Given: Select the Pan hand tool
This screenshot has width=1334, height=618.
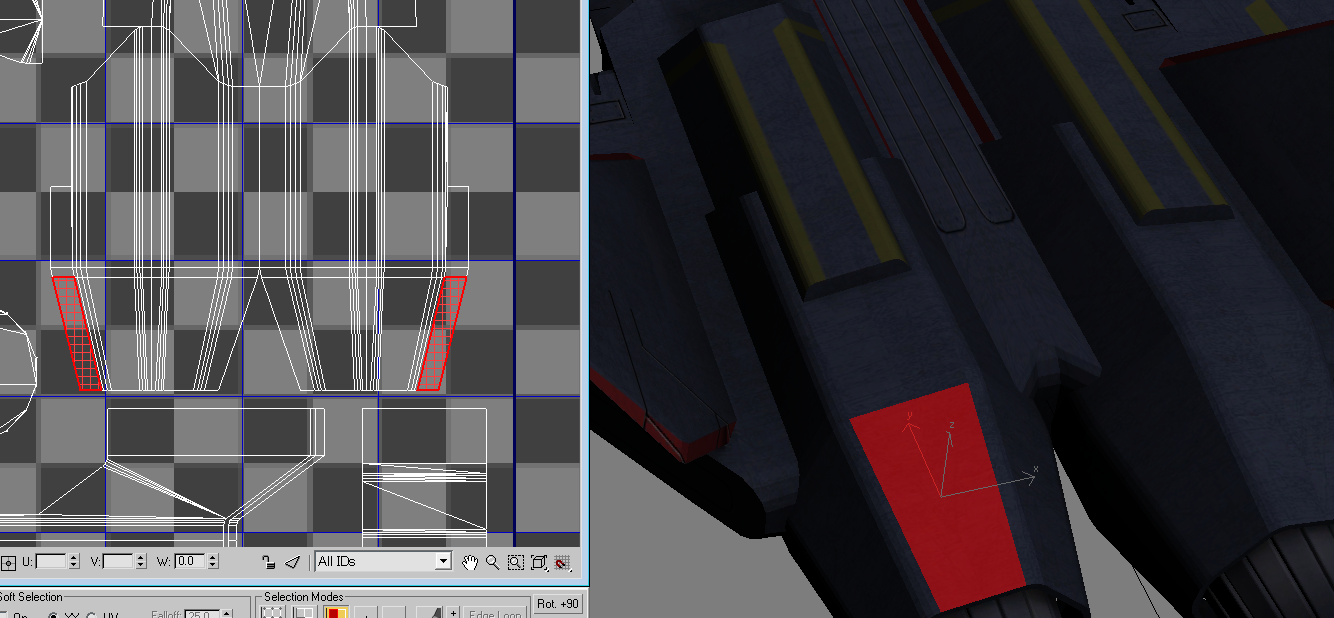Looking at the screenshot, I should pos(470,562).
